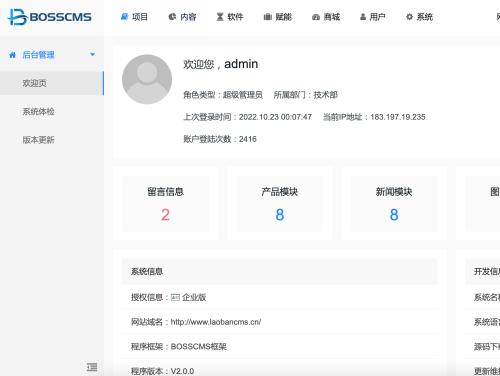Viewport: 500px width, 376px height.
Task: Click the 用户 person icon
Action: point(363,17)
